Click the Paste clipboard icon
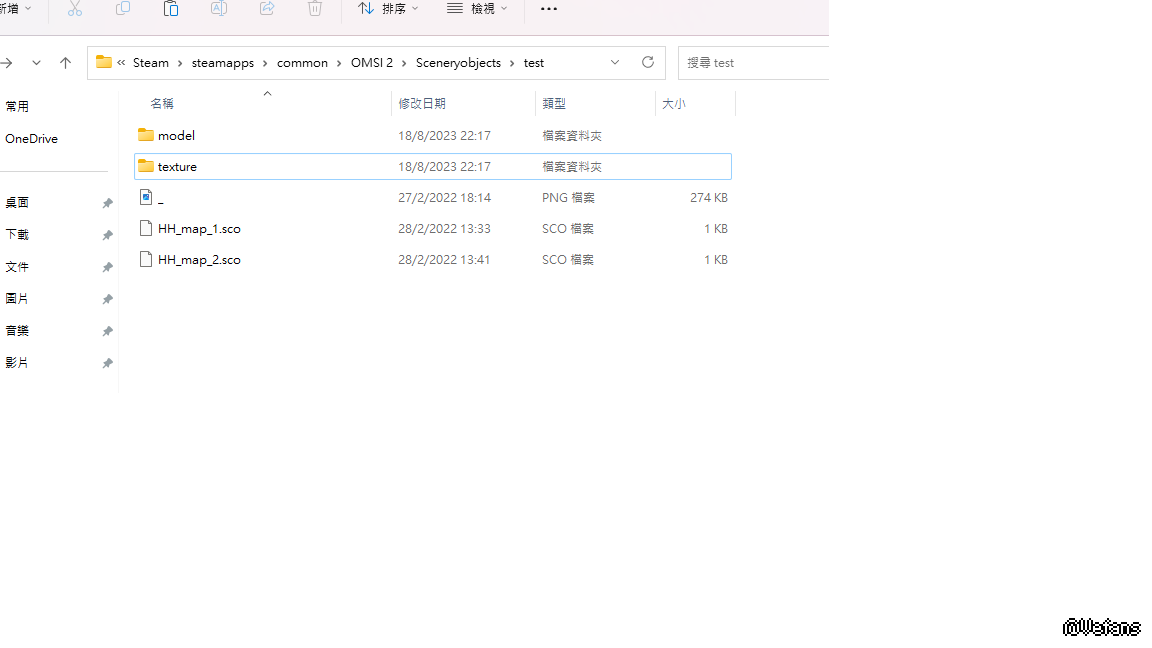The width and height of the screenshot is (1152, 648). pos(171,9)
